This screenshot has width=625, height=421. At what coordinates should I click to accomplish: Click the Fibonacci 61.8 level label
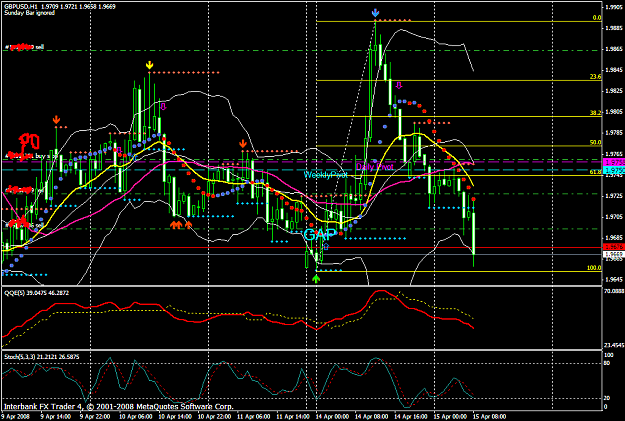[x=596, y=172]
